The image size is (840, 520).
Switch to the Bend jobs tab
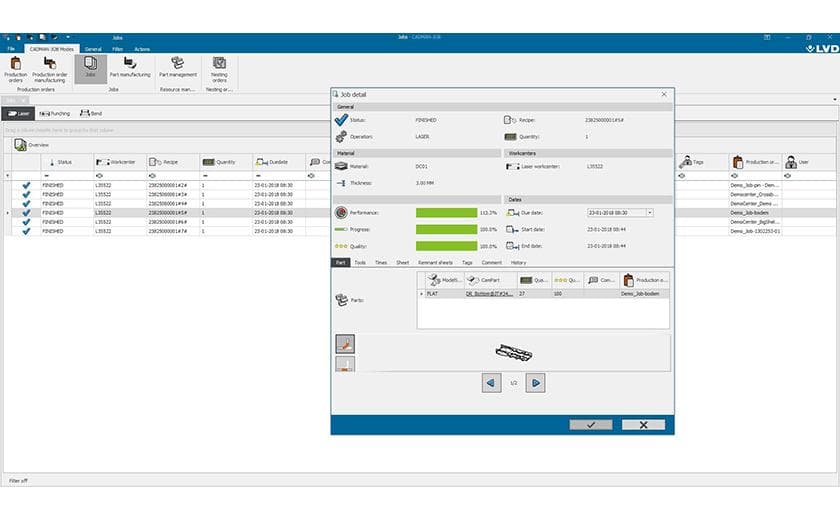pos(91,114)
